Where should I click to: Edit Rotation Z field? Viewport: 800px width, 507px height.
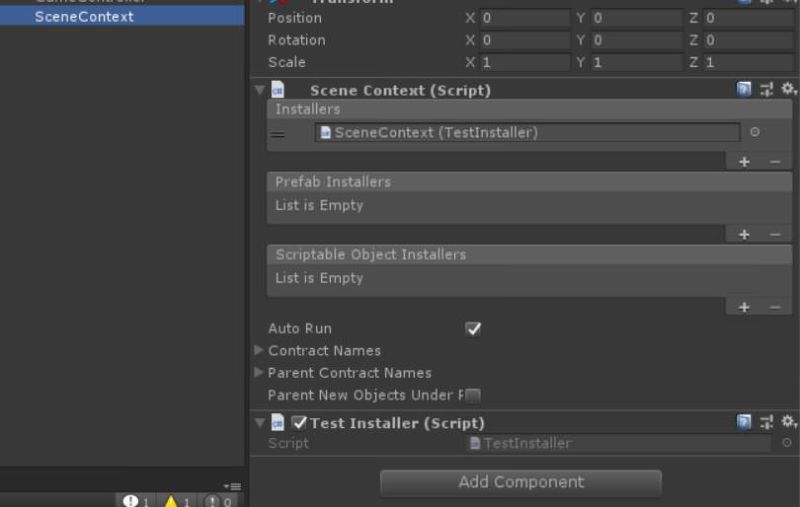(749, 40)
